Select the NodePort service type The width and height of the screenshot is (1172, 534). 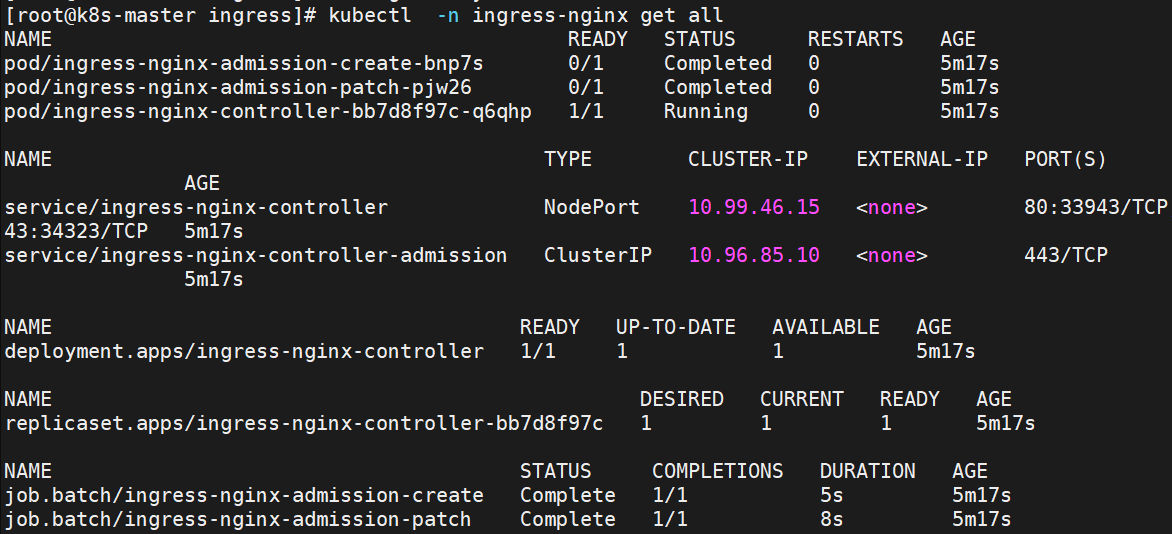[591, 207]
